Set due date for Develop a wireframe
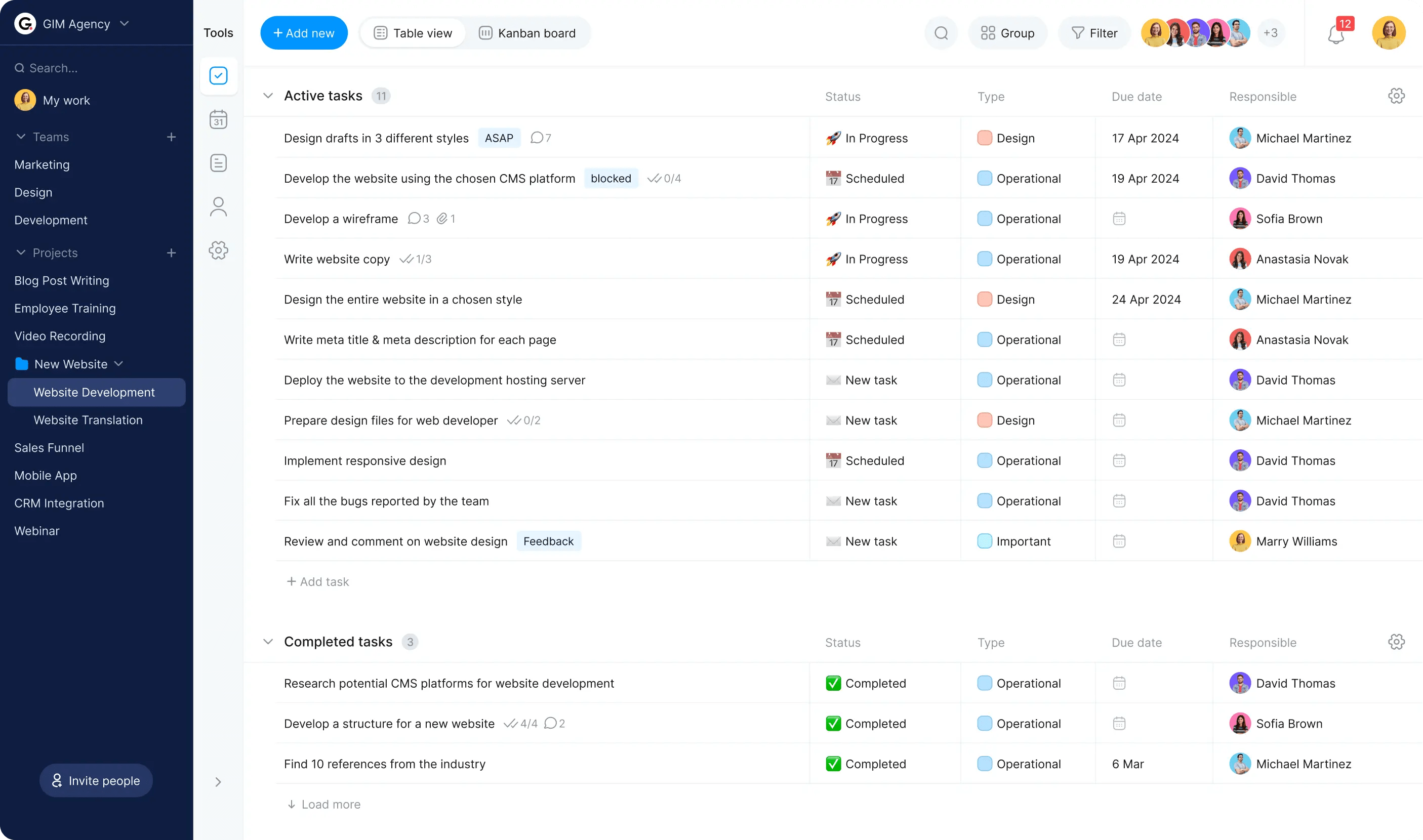This screenshot has width=1423, height=840. pyautogui.click(x=1118, y=219)
